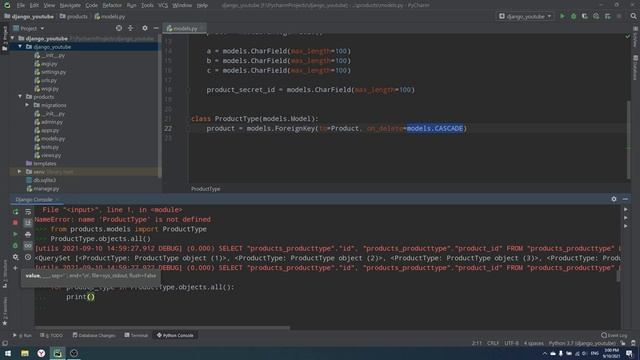Minimize the Django Console panel

(x=625, y=199)
